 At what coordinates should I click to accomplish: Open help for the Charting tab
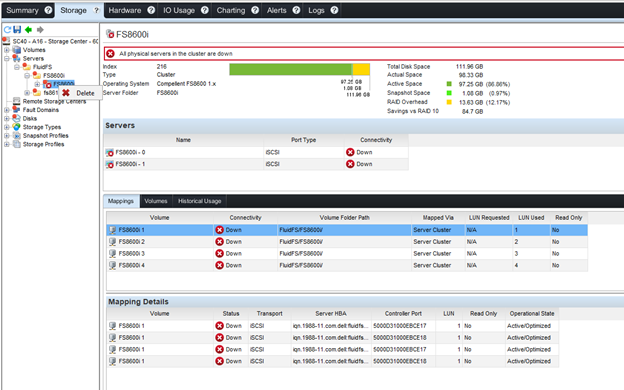pyautogui.click(x=255, y=10)
